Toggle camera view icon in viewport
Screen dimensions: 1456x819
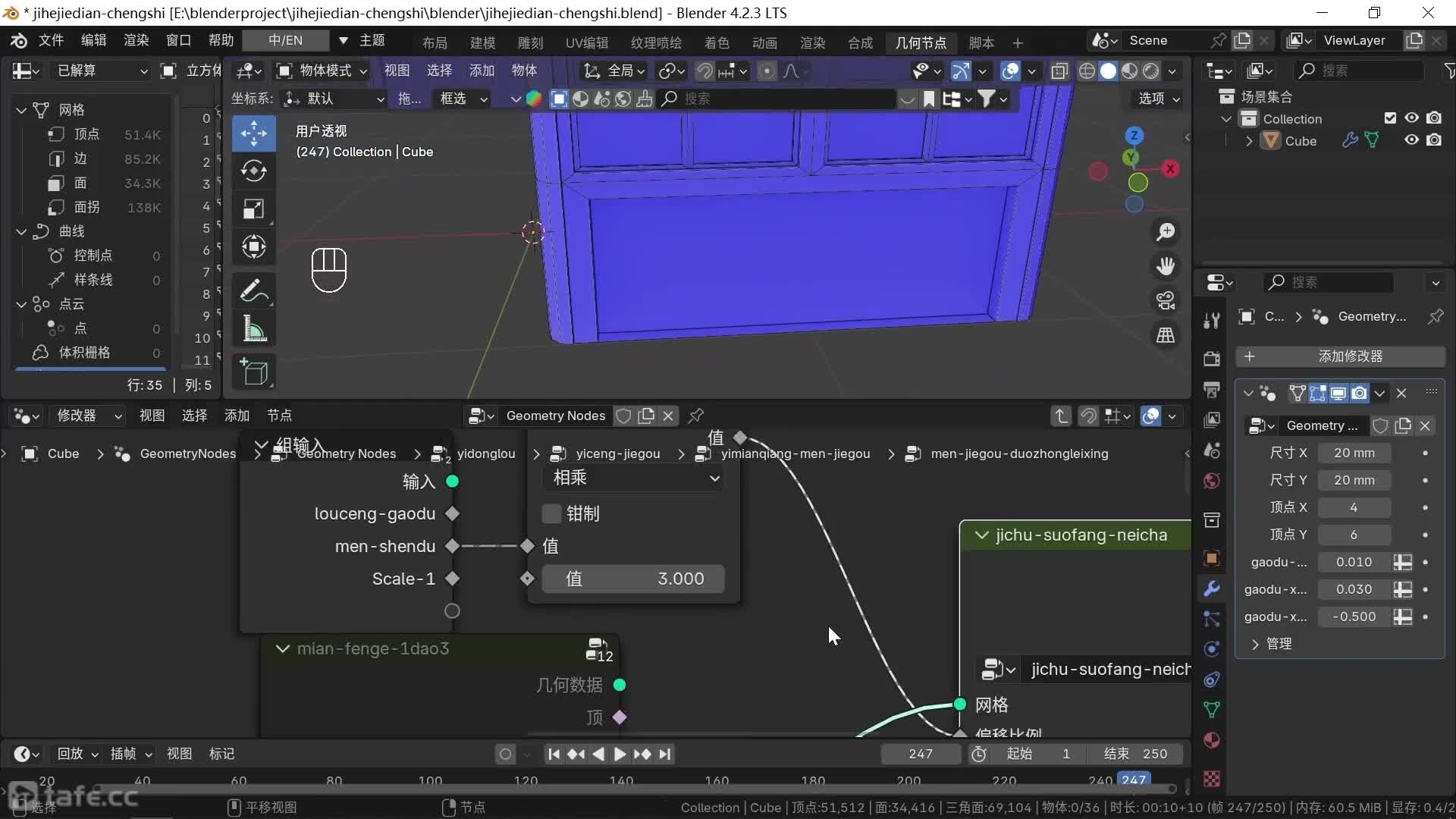[1166, 300]
